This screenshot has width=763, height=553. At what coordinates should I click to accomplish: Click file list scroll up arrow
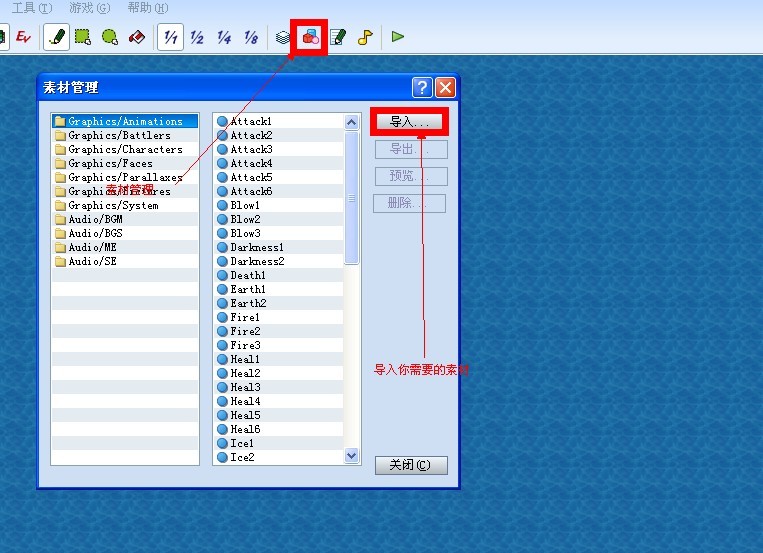pos(351,122)
